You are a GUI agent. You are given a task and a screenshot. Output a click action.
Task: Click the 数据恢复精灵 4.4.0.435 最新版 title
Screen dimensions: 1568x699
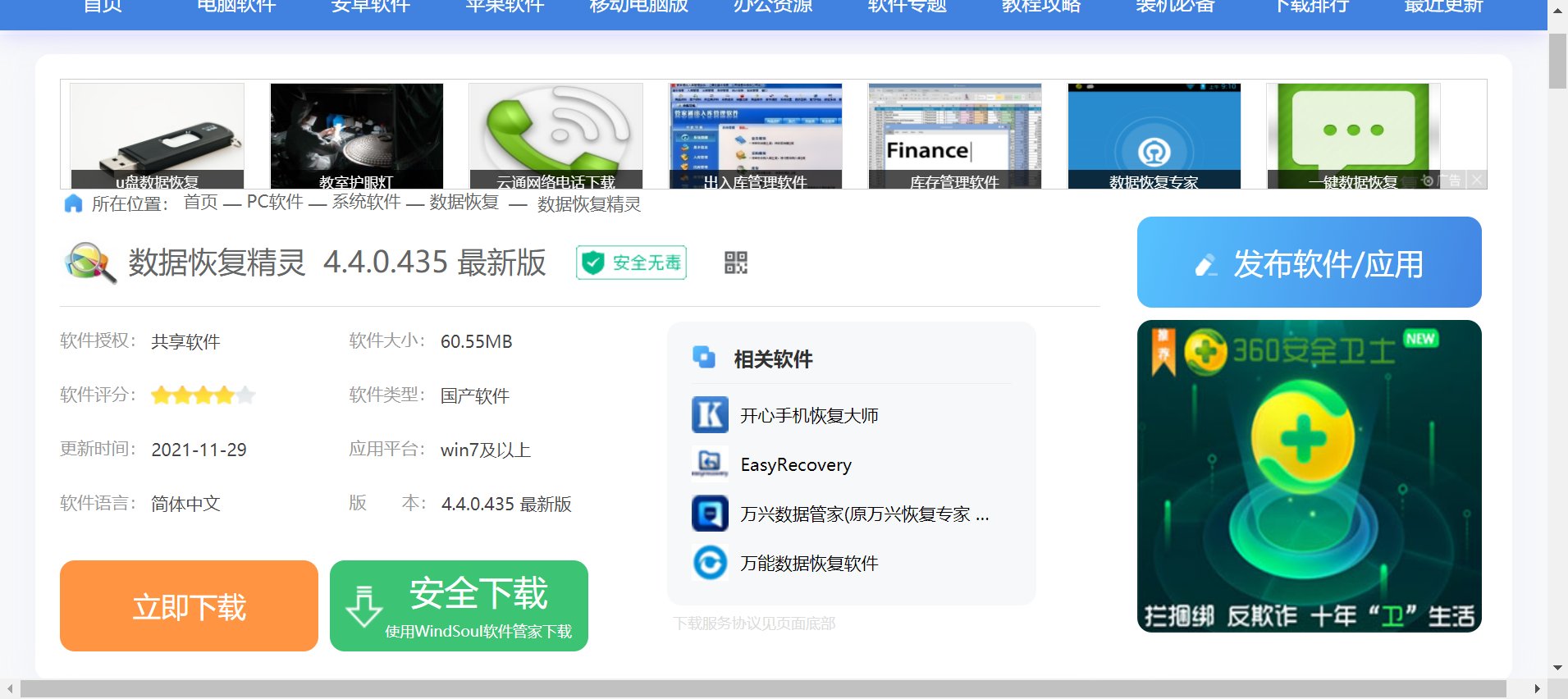[337, 263]
